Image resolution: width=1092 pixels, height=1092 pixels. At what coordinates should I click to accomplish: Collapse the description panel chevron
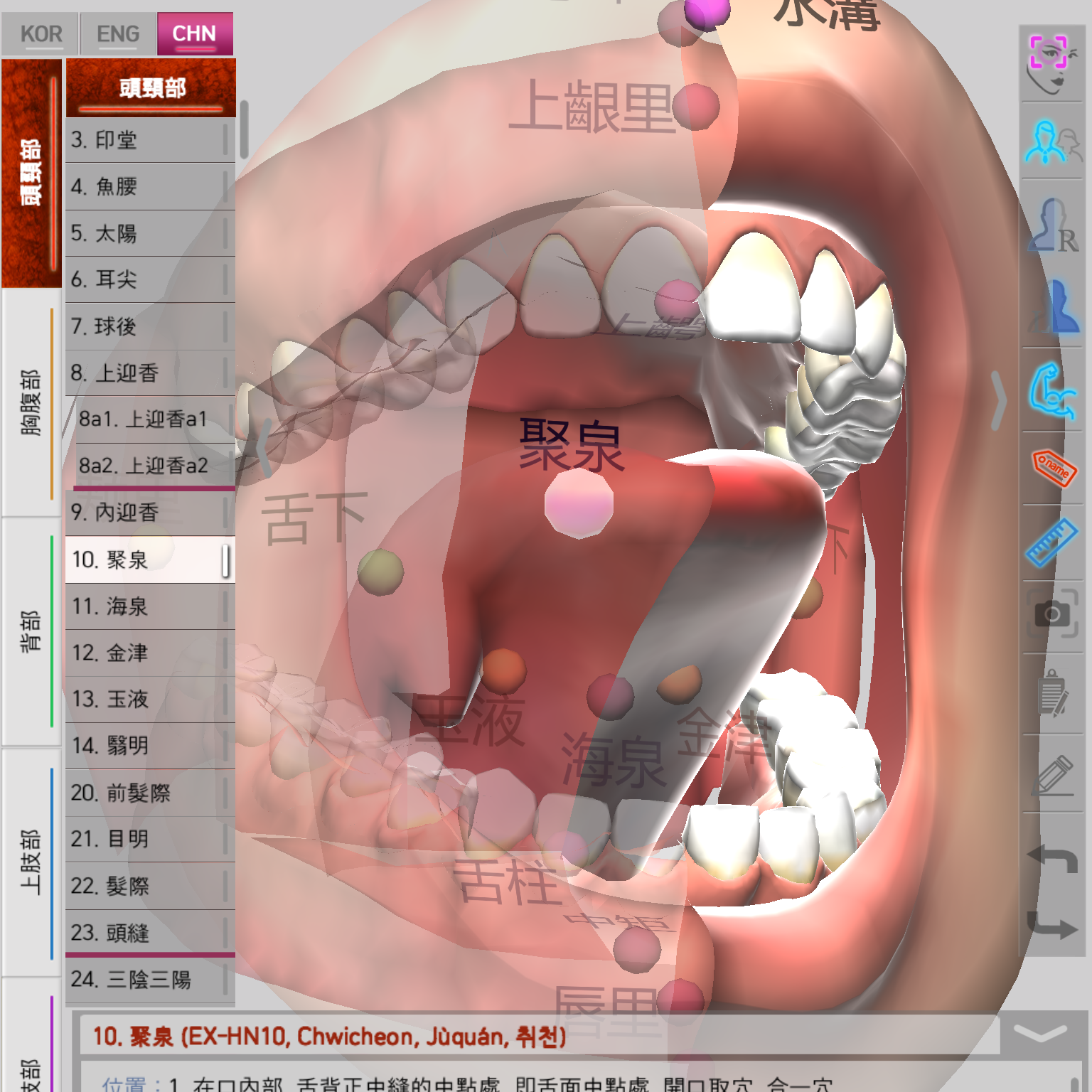[x=1040, y=1035]
